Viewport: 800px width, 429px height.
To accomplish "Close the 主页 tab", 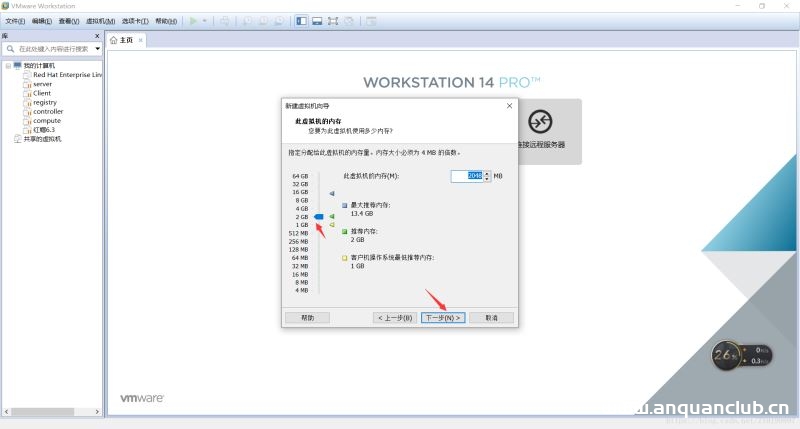I will click(140, 40).
